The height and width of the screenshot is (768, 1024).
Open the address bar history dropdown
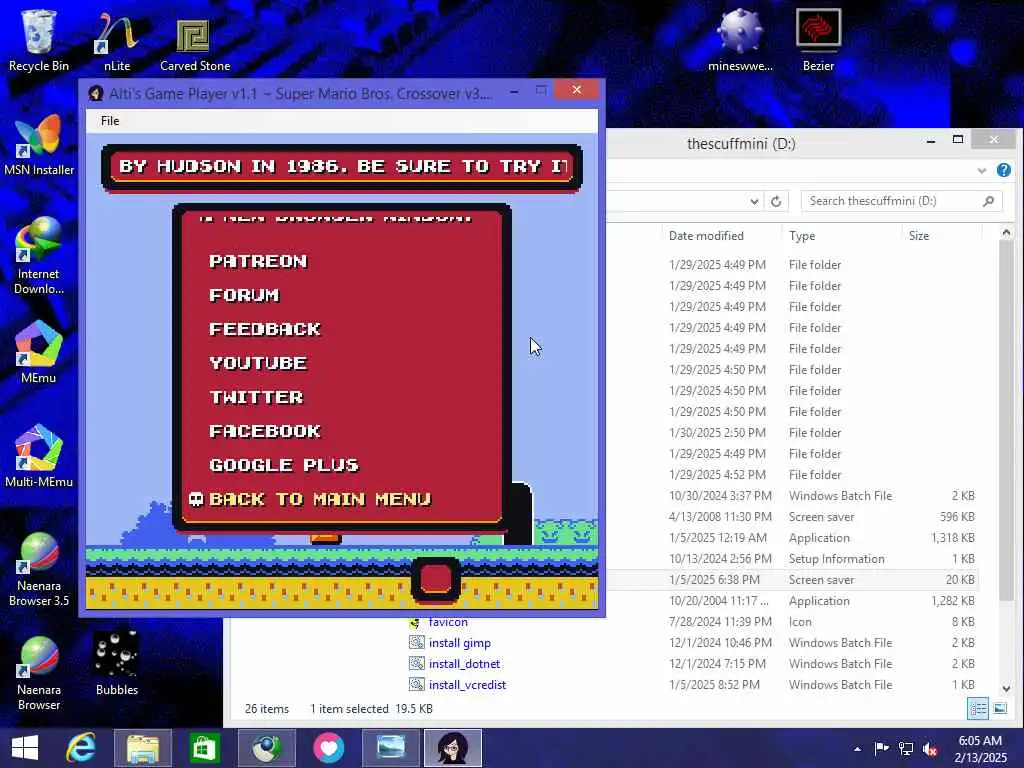(x=754, y=201)
